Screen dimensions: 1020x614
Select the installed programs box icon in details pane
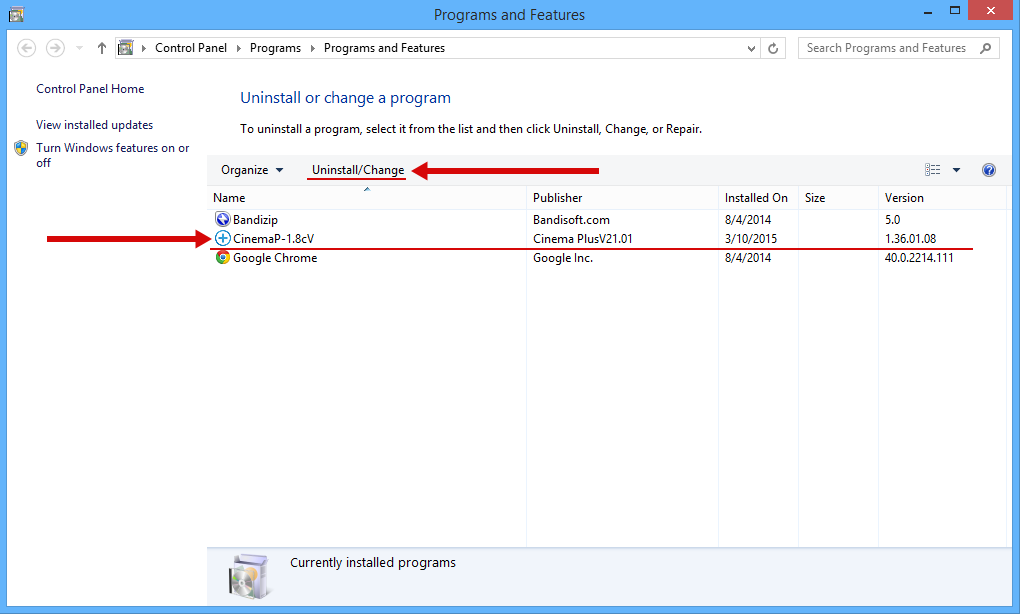click(x=249, y=576)
